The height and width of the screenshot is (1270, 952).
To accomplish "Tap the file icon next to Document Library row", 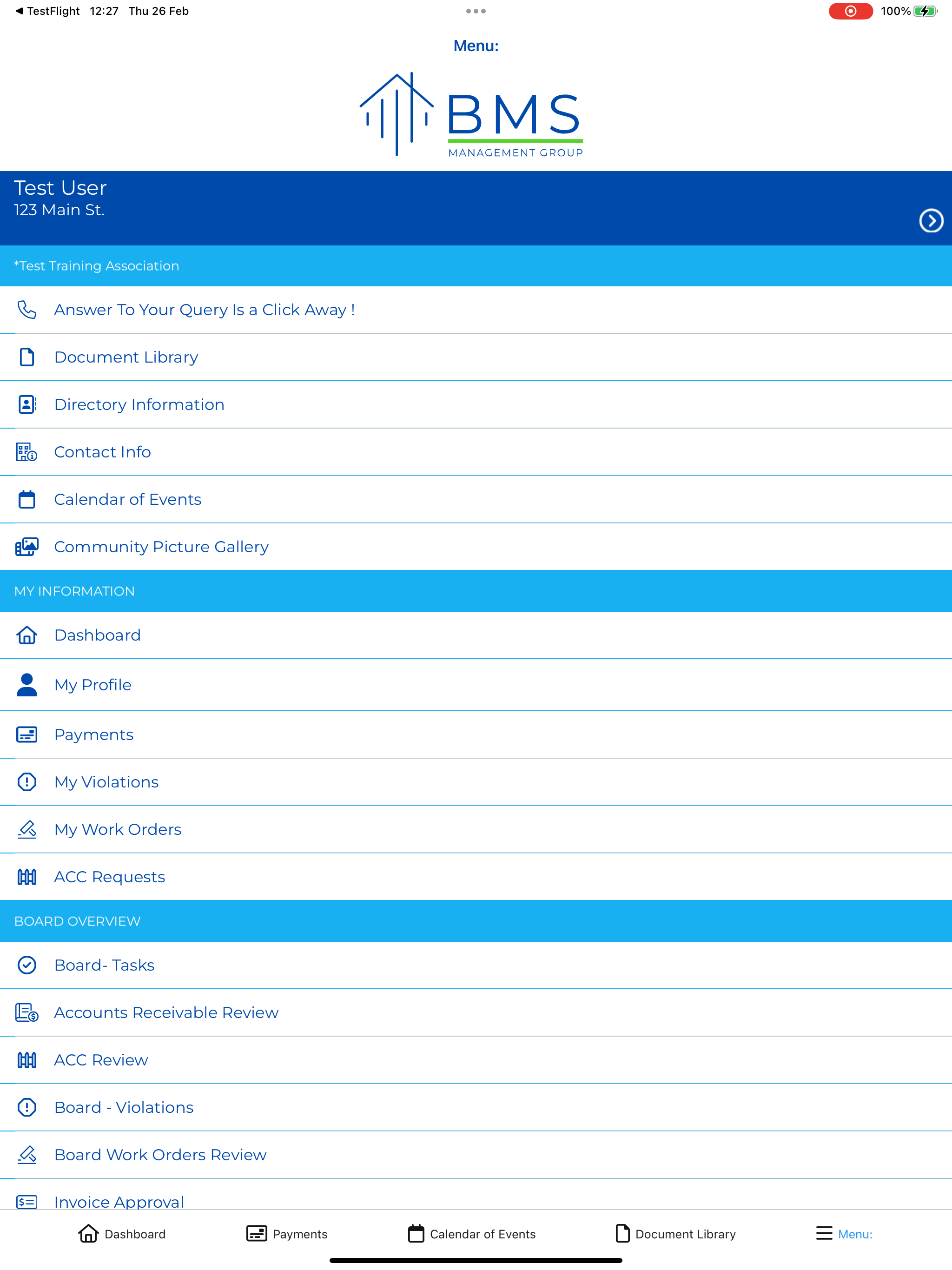I will 26,357.
